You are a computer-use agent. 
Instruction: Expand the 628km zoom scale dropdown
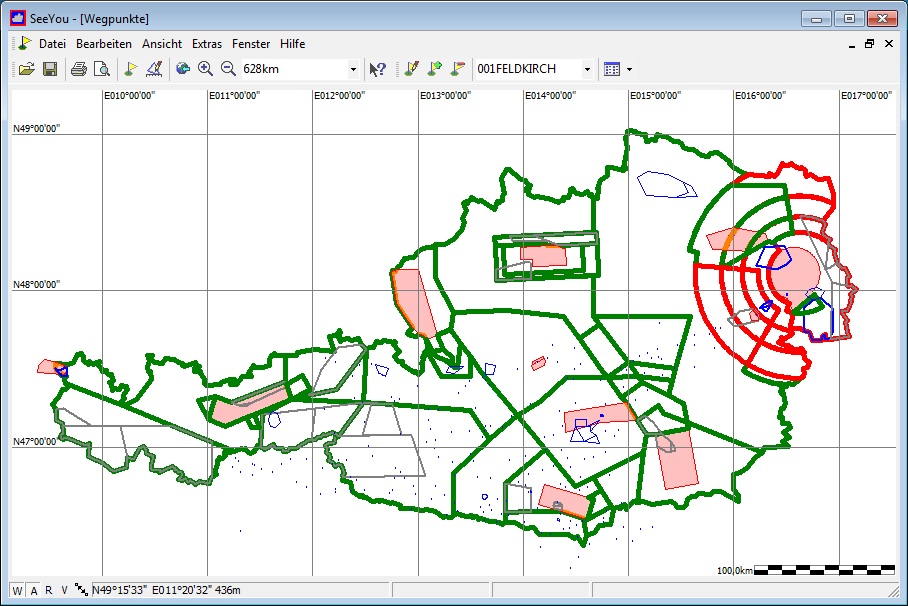(x=353, y=69)
